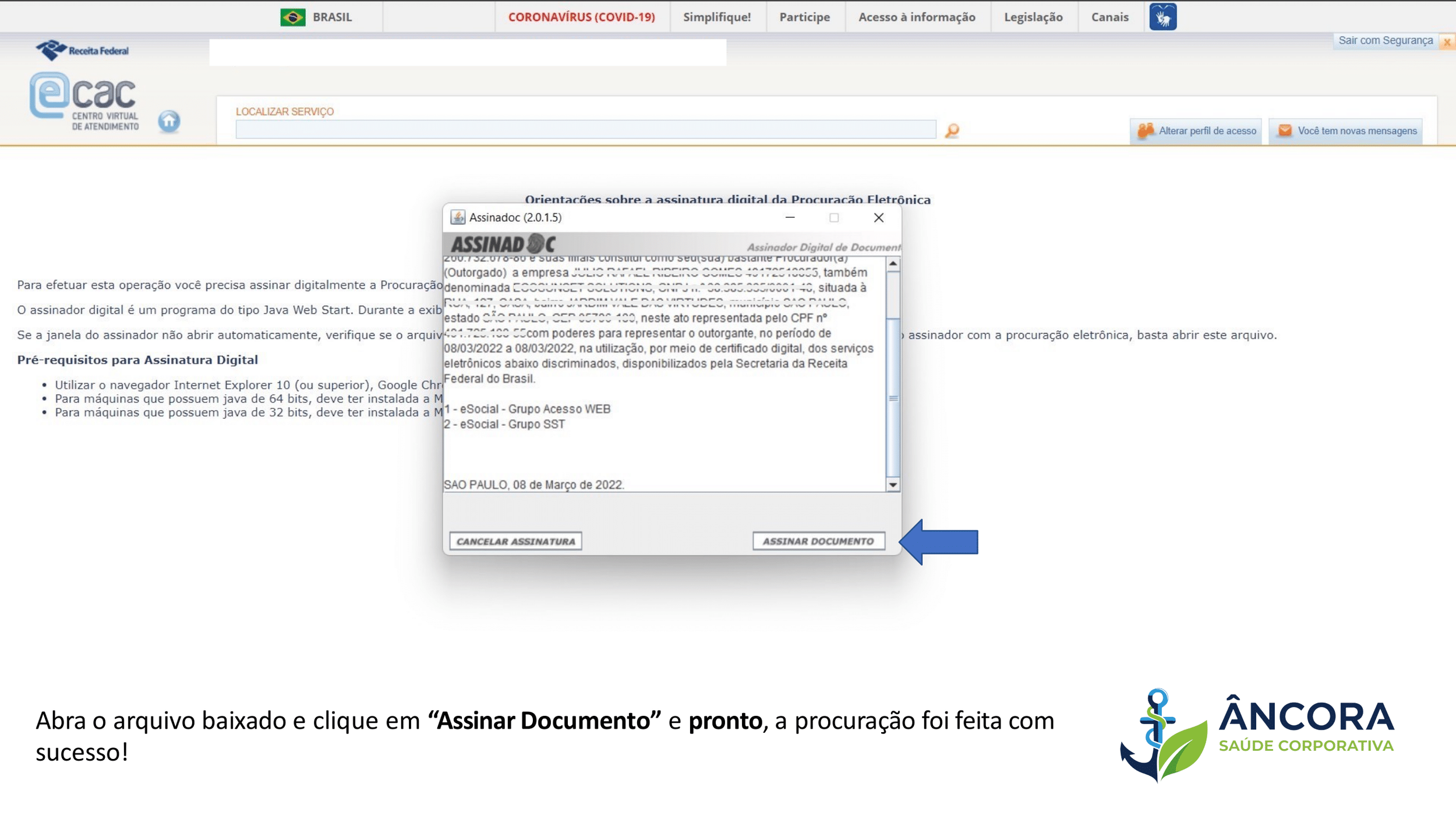The height and width of the screenshot is (819, 1456).
Task: Click the search magnifier icon
Action: tap(952, 130)
